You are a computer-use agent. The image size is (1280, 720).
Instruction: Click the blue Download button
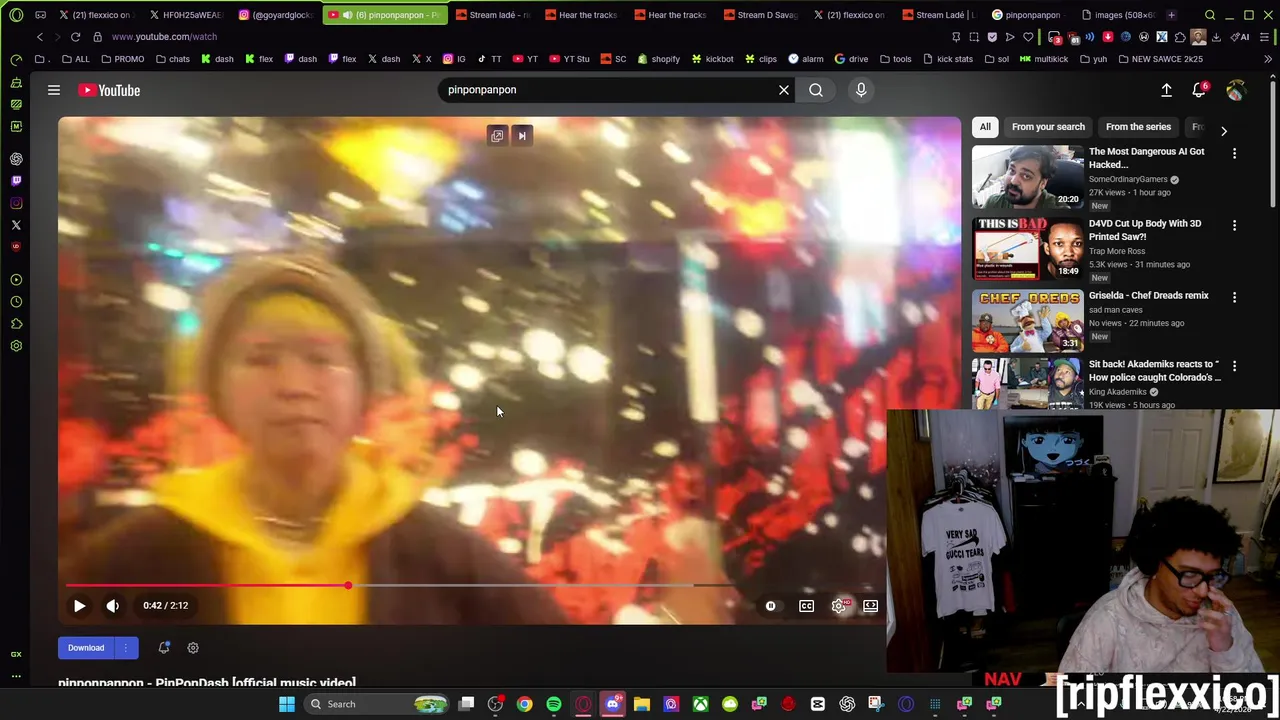86,648
